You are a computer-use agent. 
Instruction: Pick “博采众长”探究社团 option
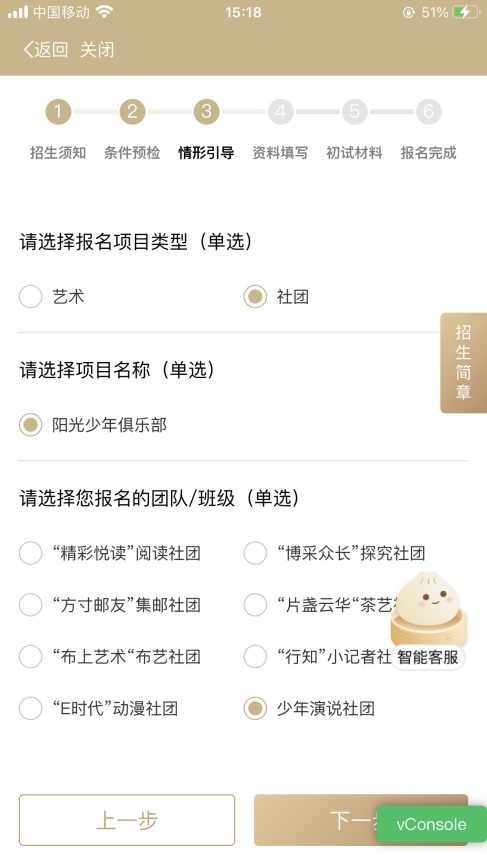click(x=334, y=553)
